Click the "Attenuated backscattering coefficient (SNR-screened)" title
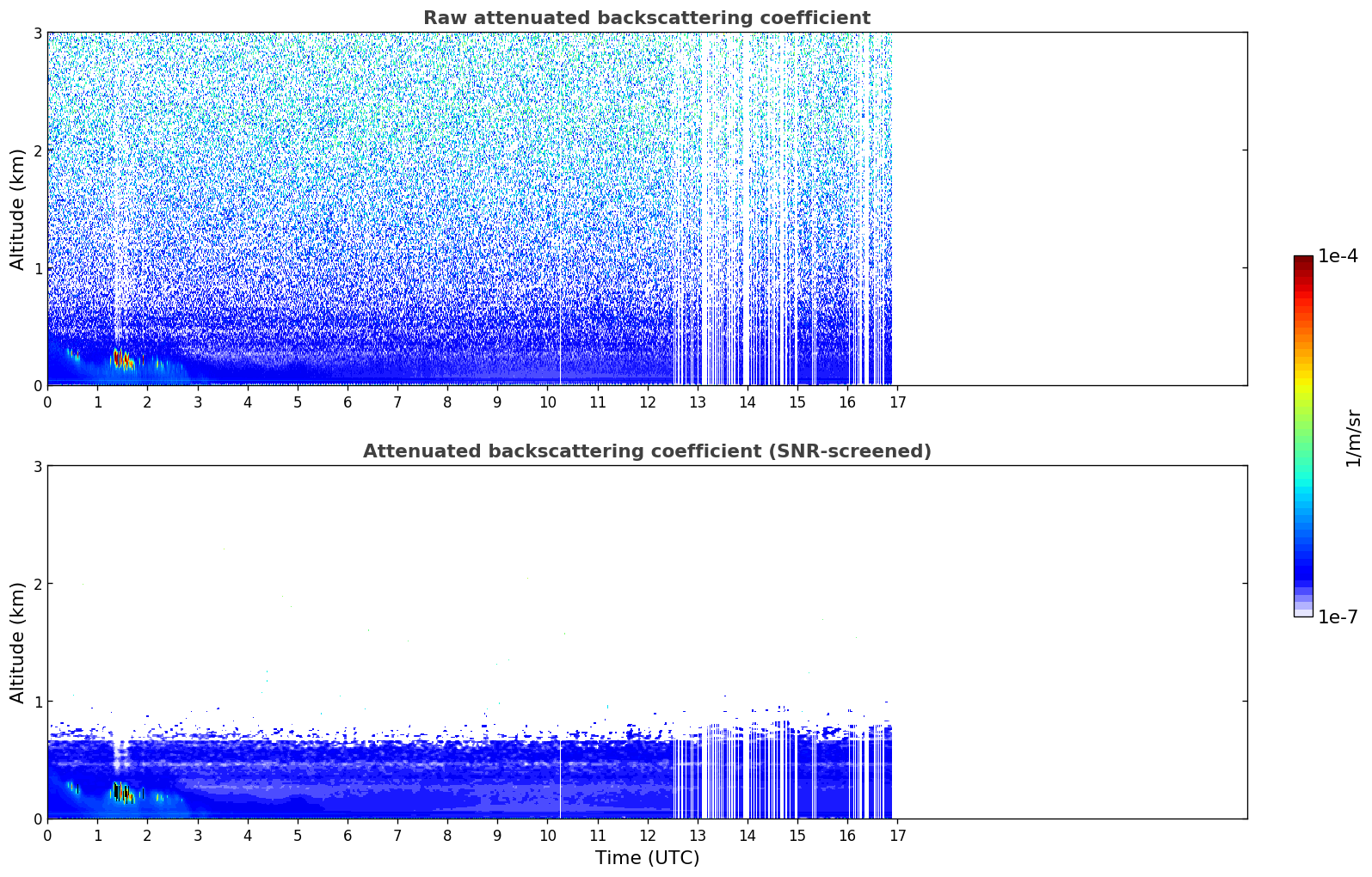Viewport: 1372px width, 877px height. 647,451
